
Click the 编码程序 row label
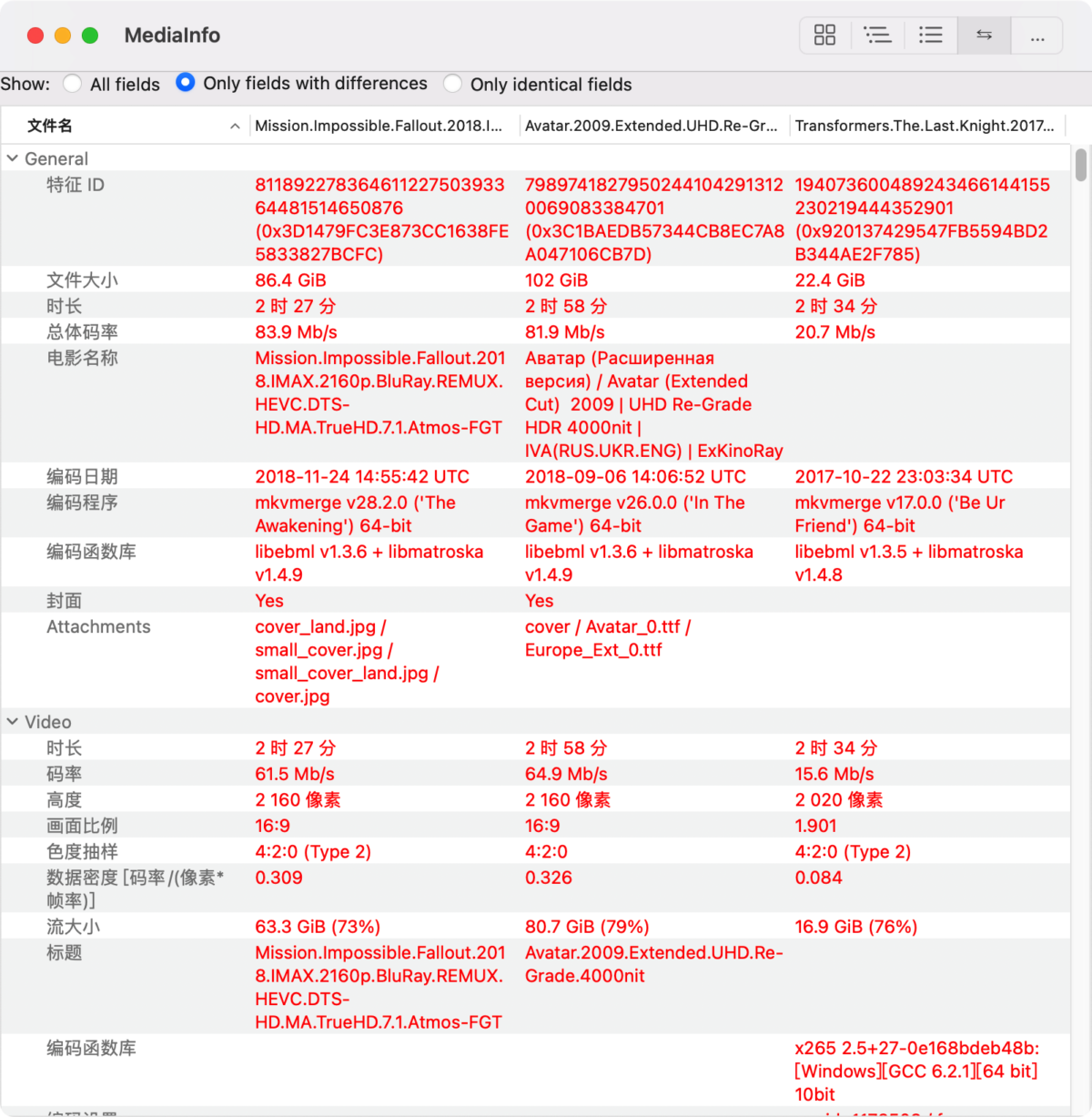pos(82,503)
